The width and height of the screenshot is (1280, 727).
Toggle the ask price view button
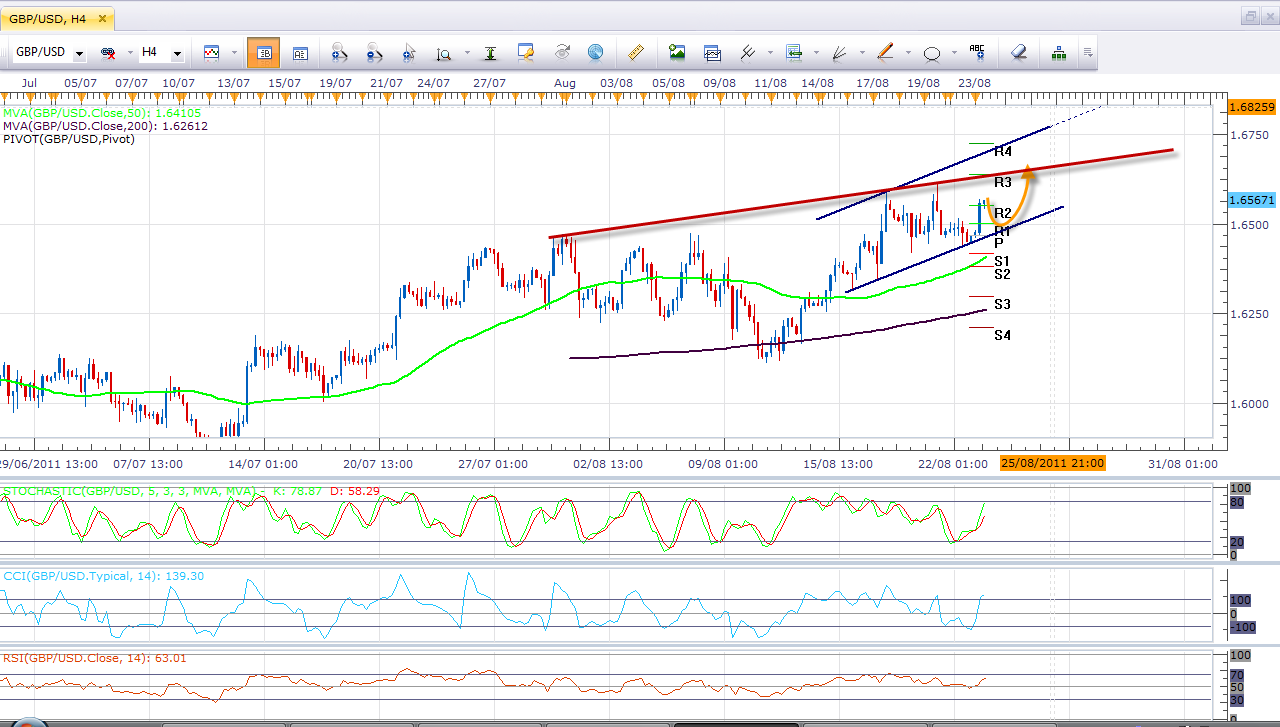(300, 53)
